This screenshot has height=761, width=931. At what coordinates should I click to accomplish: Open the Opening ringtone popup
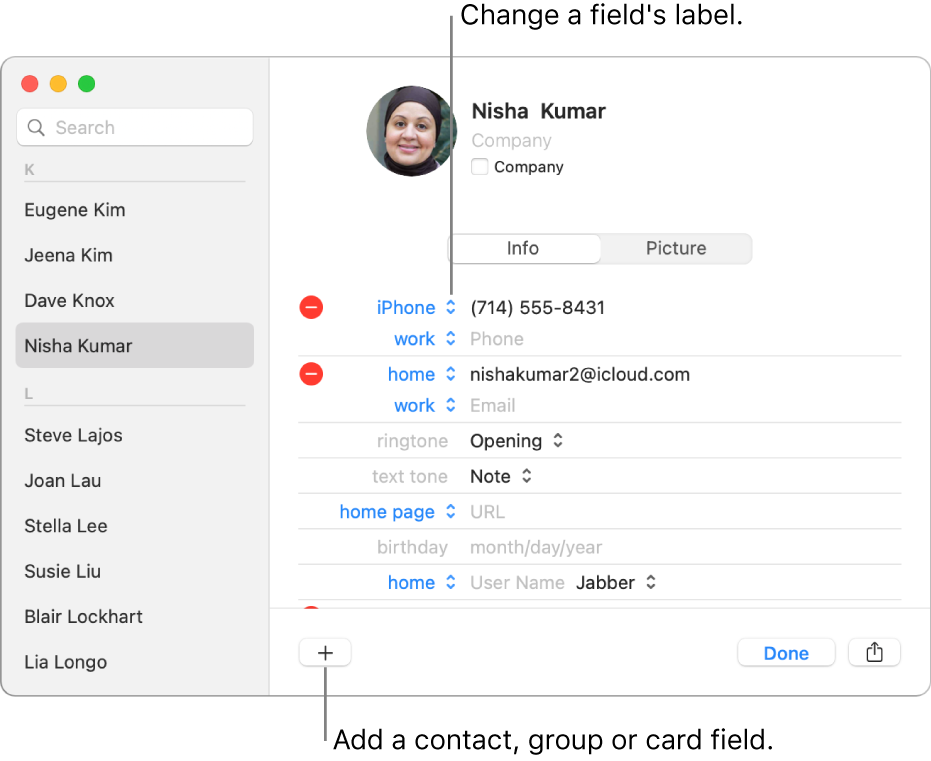point(517,441)
